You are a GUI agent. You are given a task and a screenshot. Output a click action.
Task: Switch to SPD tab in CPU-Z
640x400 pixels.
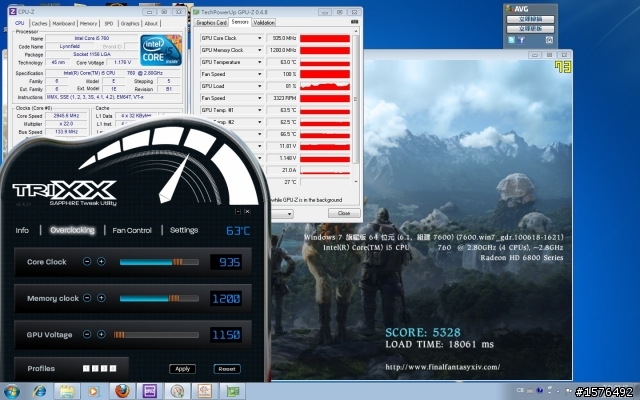[x=109, y=24]
